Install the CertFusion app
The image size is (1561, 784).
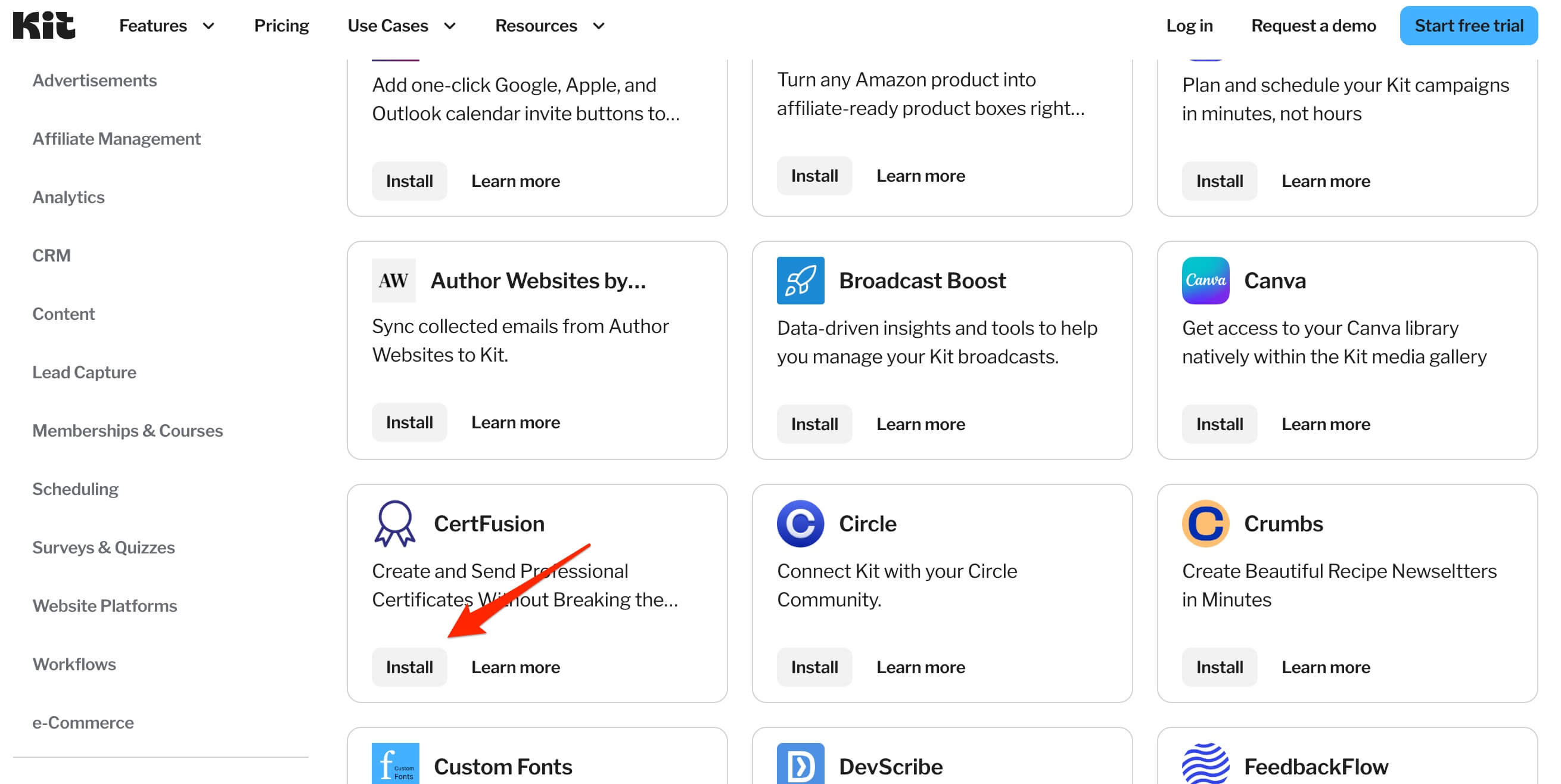click(409, 667)
